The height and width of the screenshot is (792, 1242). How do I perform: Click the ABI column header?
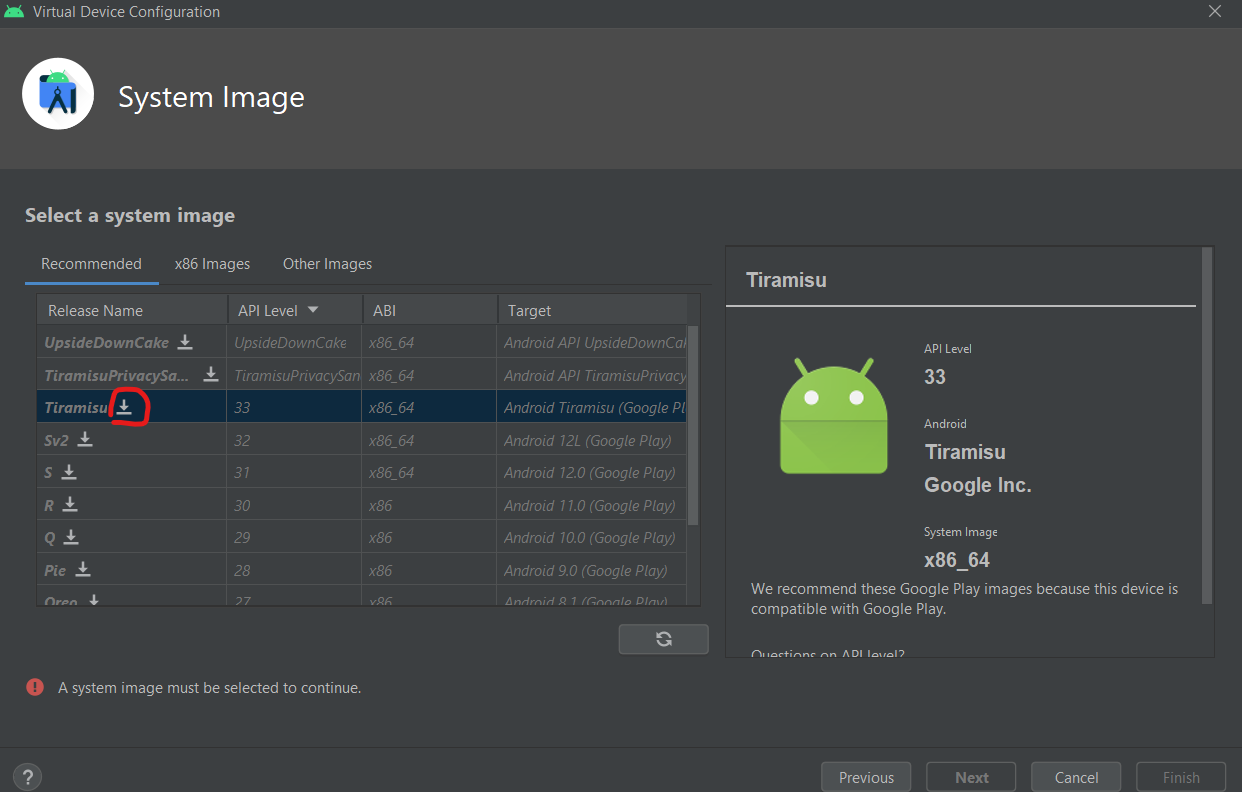(x=429, y=310)
